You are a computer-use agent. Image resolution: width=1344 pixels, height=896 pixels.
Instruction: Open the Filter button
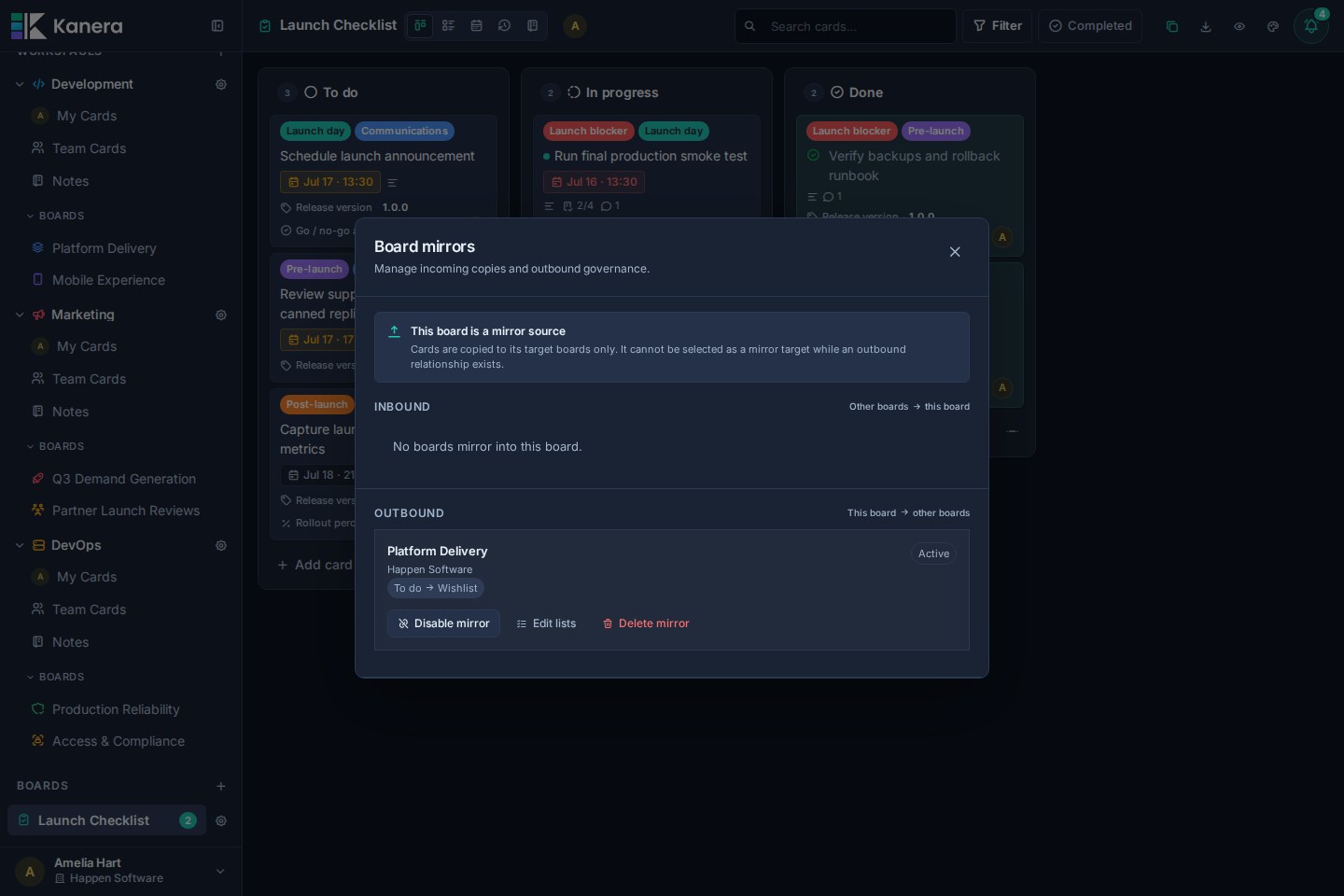click(998, 26)
